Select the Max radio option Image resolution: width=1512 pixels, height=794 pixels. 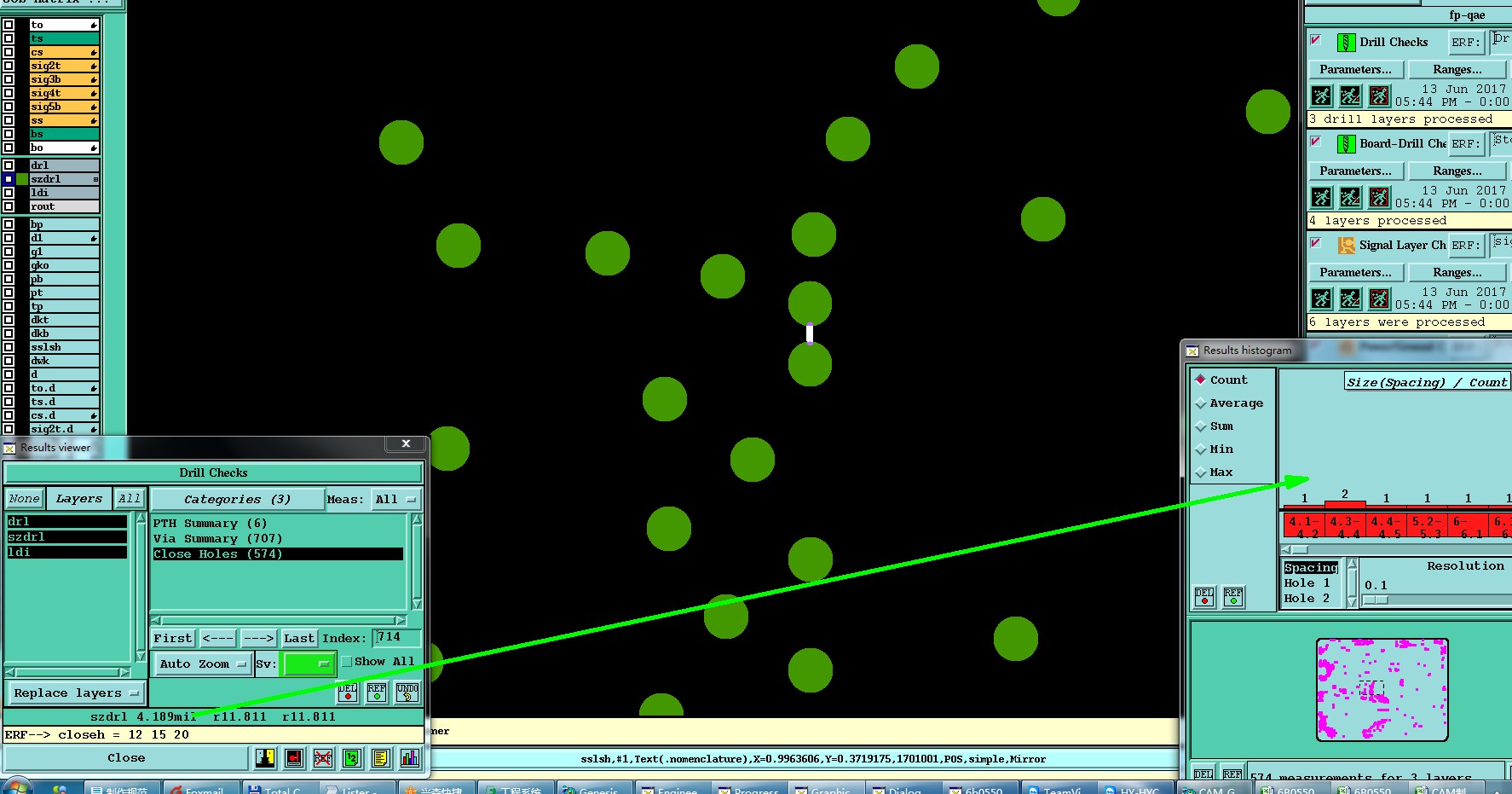coord(1201,472)
